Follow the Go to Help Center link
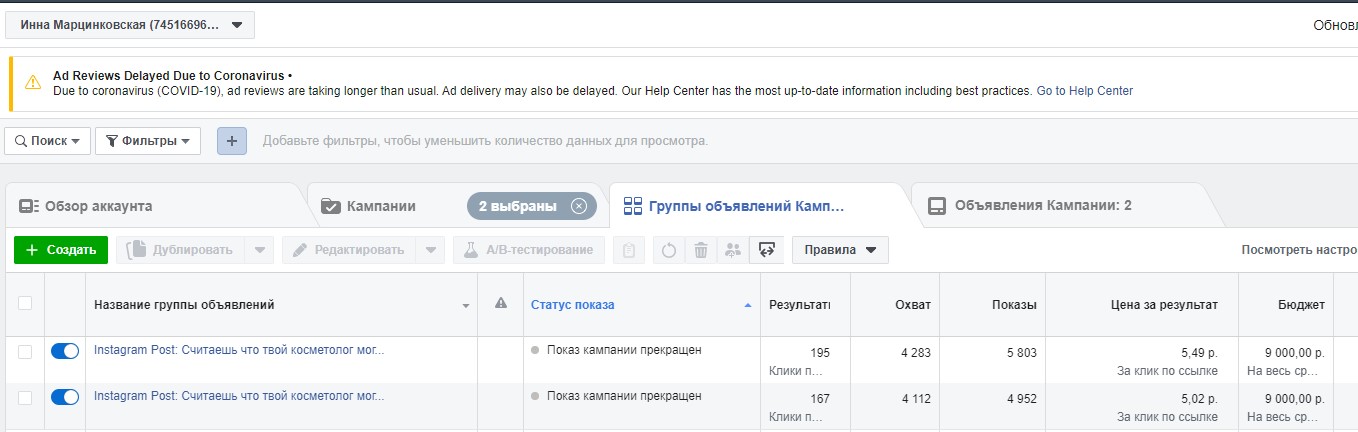The height and width of the screenshot is (432, 1358). pyautogui.click(x=1084, y=91)
